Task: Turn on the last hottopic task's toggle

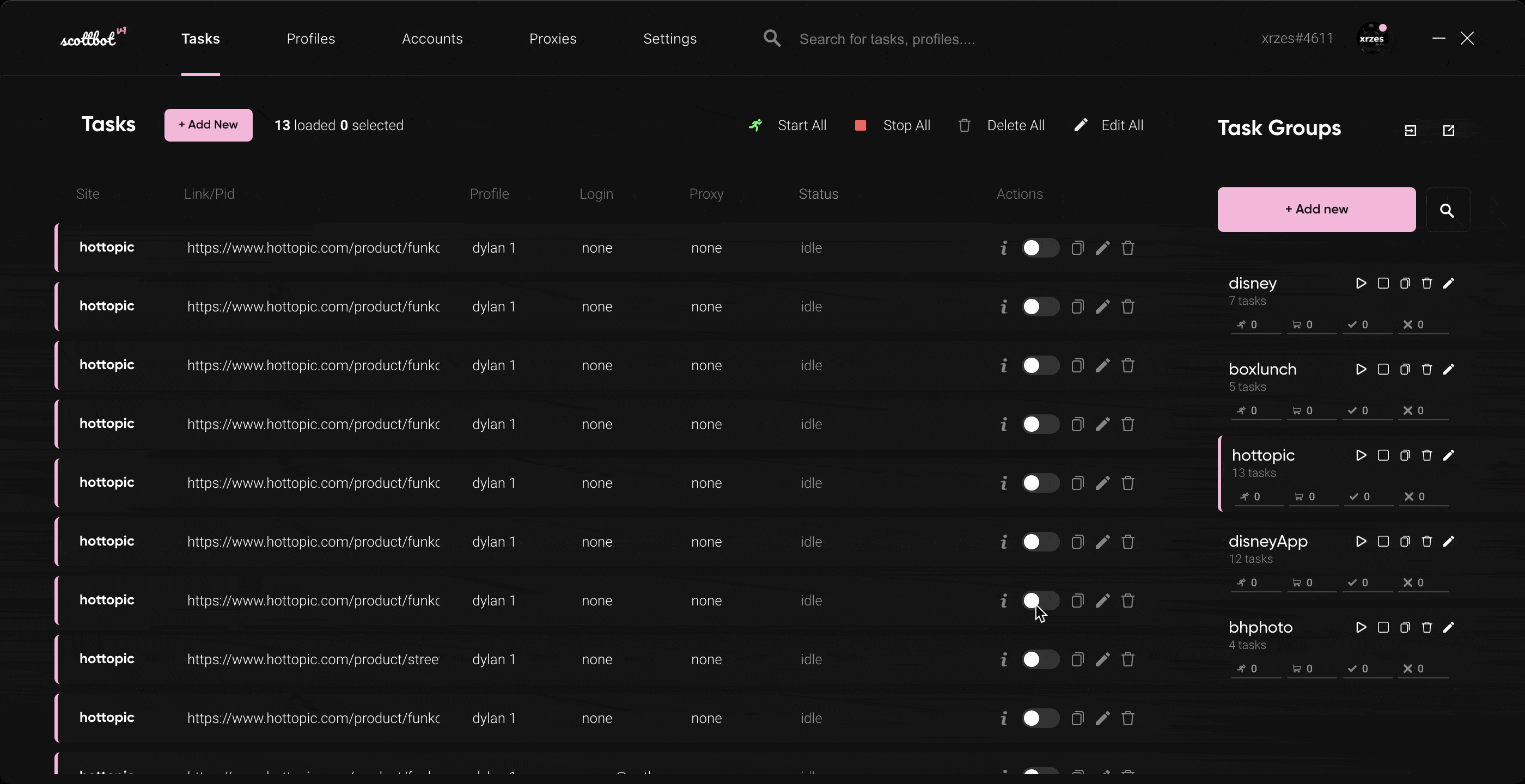Action: 1040,718
